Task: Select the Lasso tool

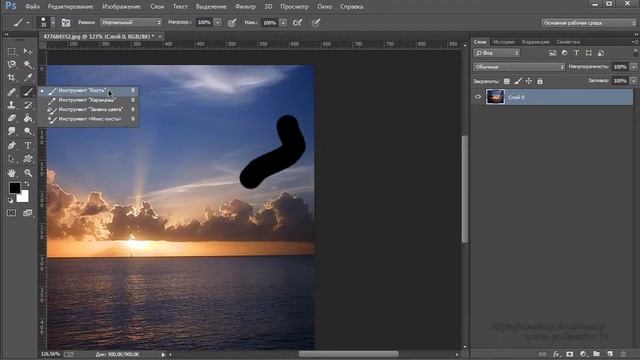Action: 11,64
